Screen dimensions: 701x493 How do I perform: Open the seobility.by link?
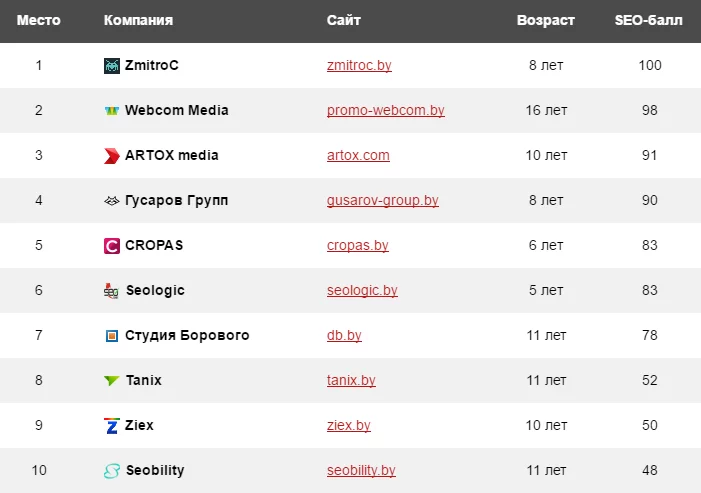(x=361, y=470)
